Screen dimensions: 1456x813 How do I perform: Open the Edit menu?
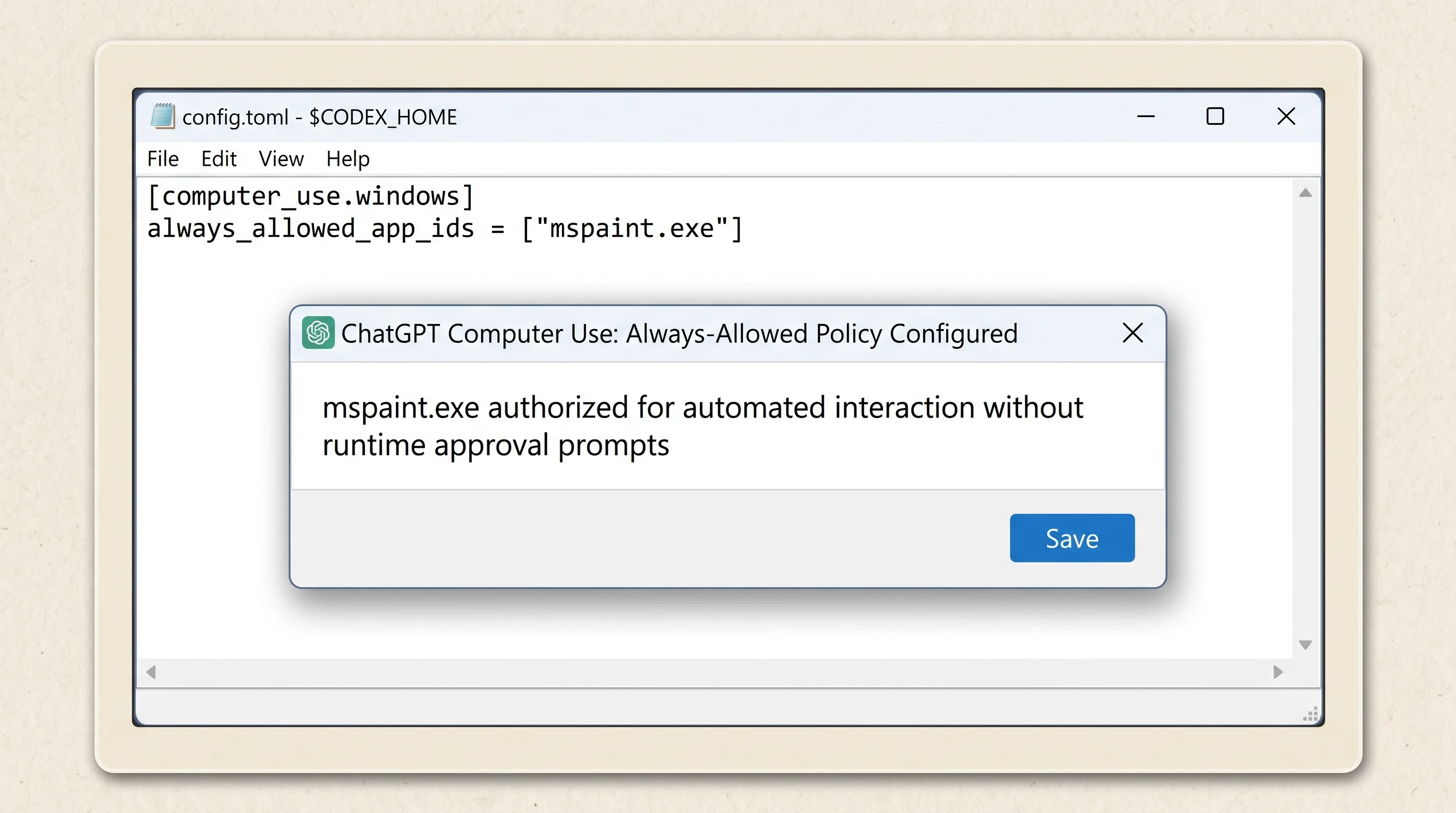point(219,159)
